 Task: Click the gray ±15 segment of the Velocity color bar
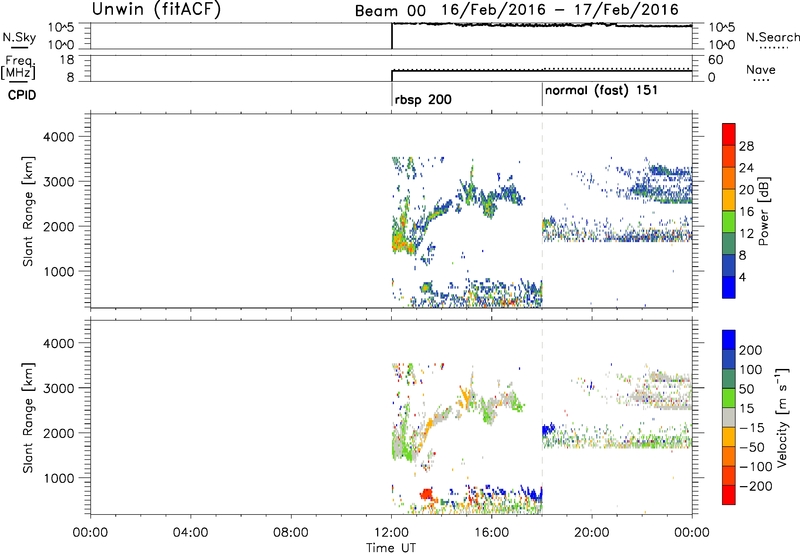729,417
